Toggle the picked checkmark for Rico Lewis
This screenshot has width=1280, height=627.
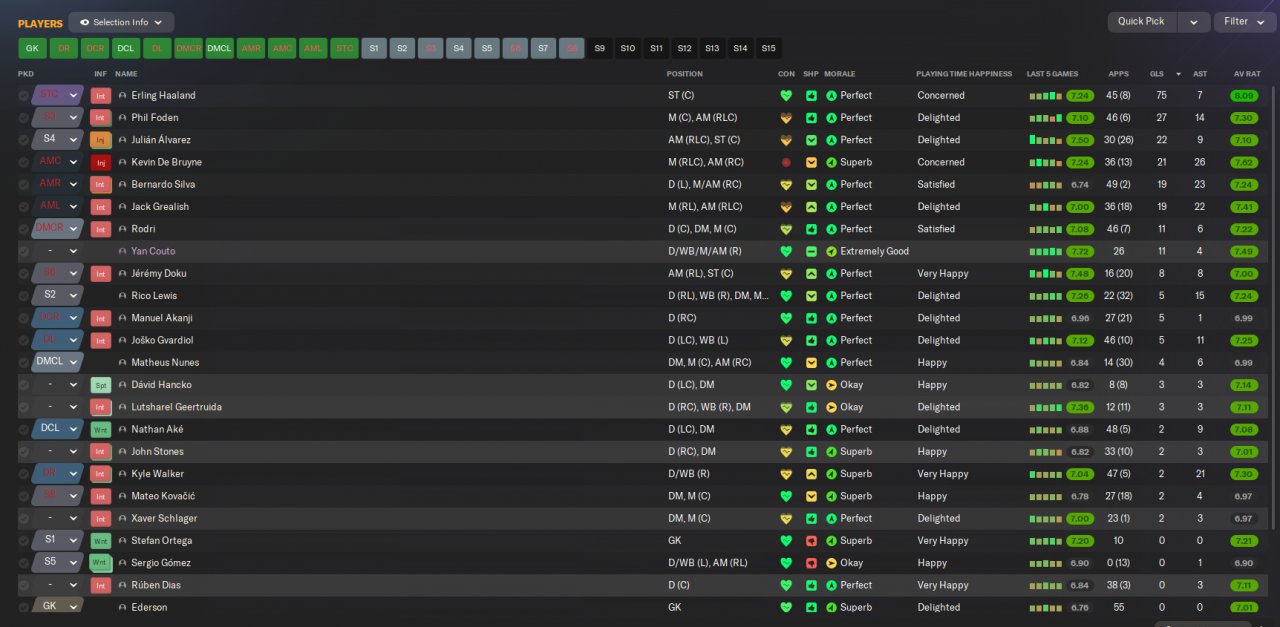click(x=24, y=296)
